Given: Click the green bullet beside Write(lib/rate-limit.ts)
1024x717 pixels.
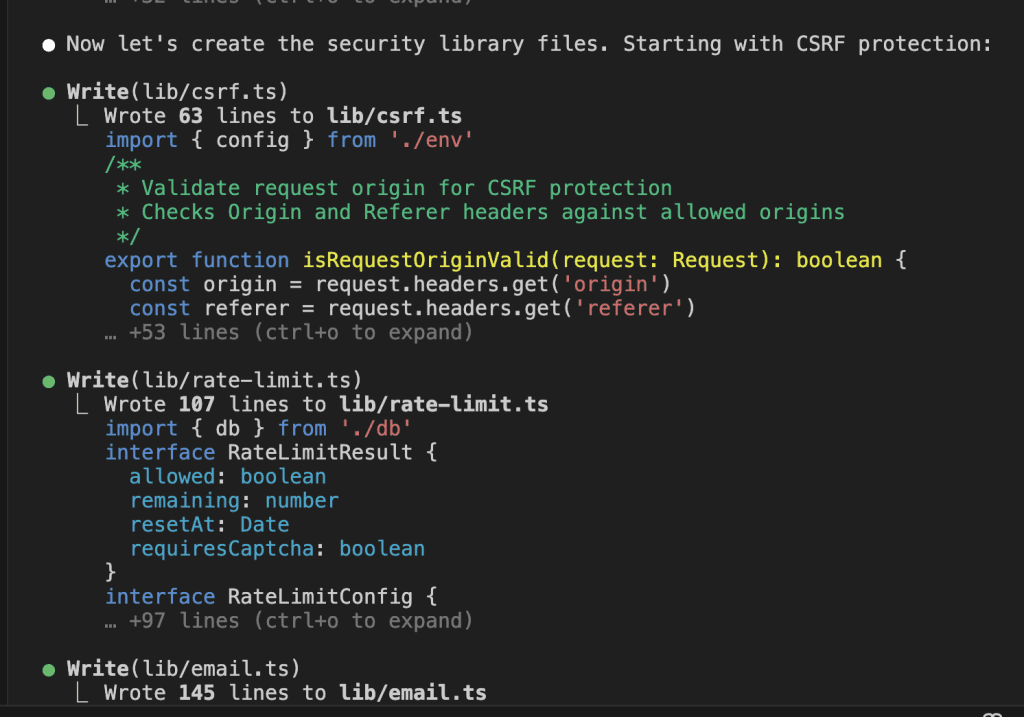Looking at the screenshot, I should click(x=48, y=381).
